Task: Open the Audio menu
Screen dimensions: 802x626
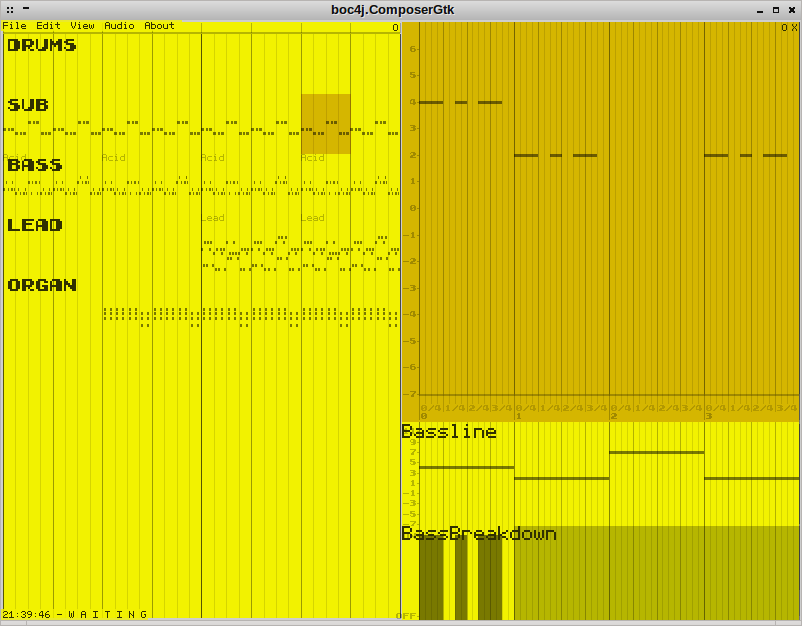Action: pyautogui.click(x=119, y=26)
